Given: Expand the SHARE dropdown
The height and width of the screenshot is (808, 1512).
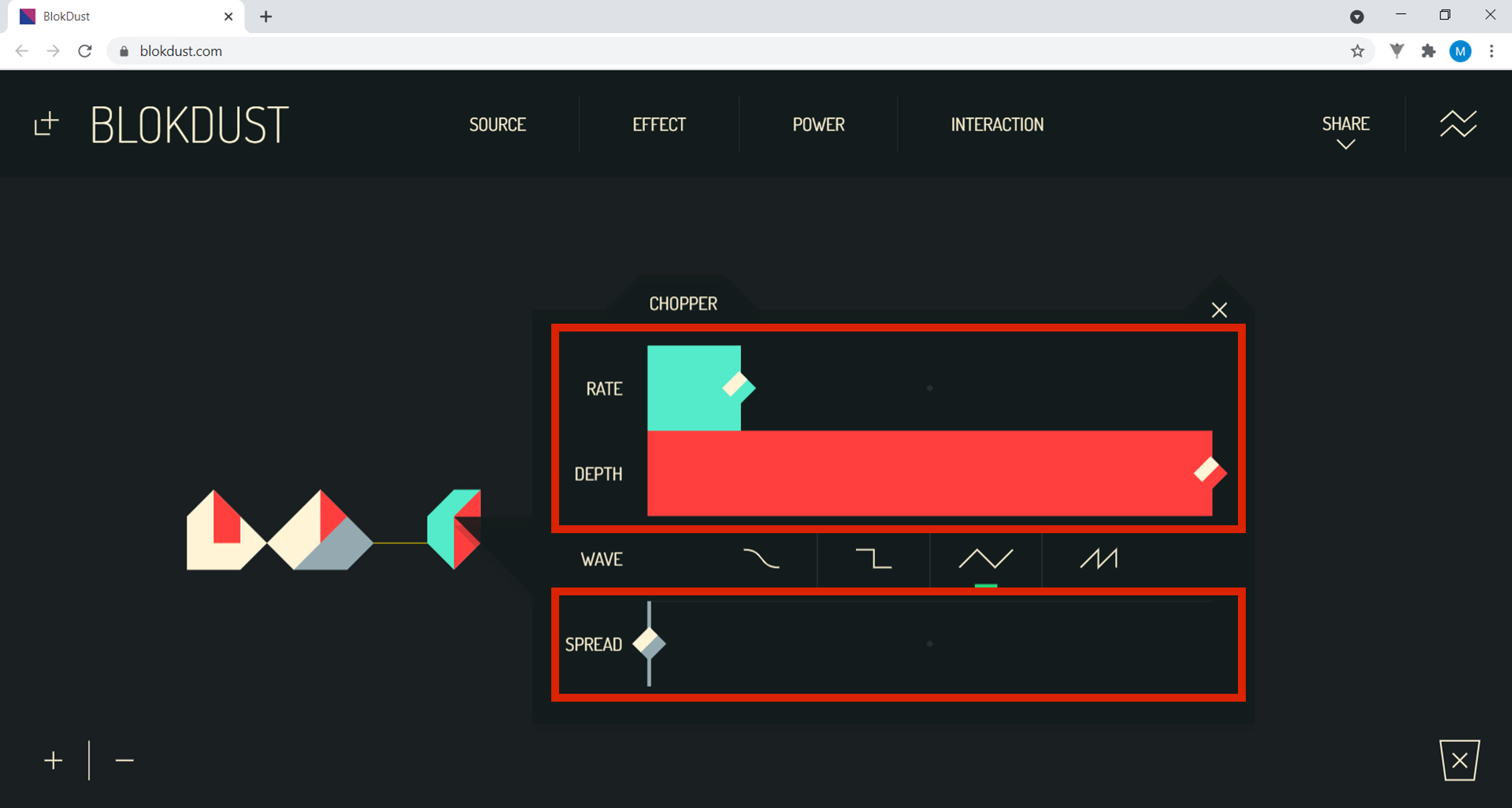Looking at the screenshot, I should click(1346, 131).
